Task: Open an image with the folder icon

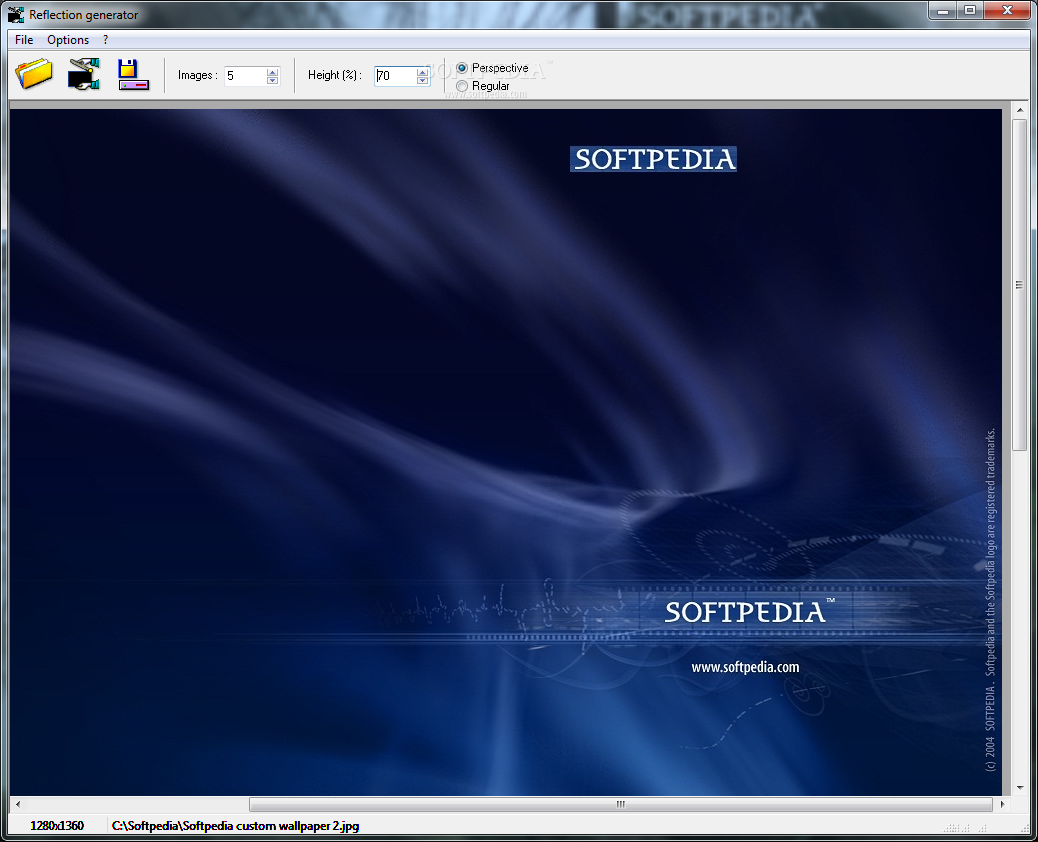Action: pyautogui.click(x=34, y=73)
